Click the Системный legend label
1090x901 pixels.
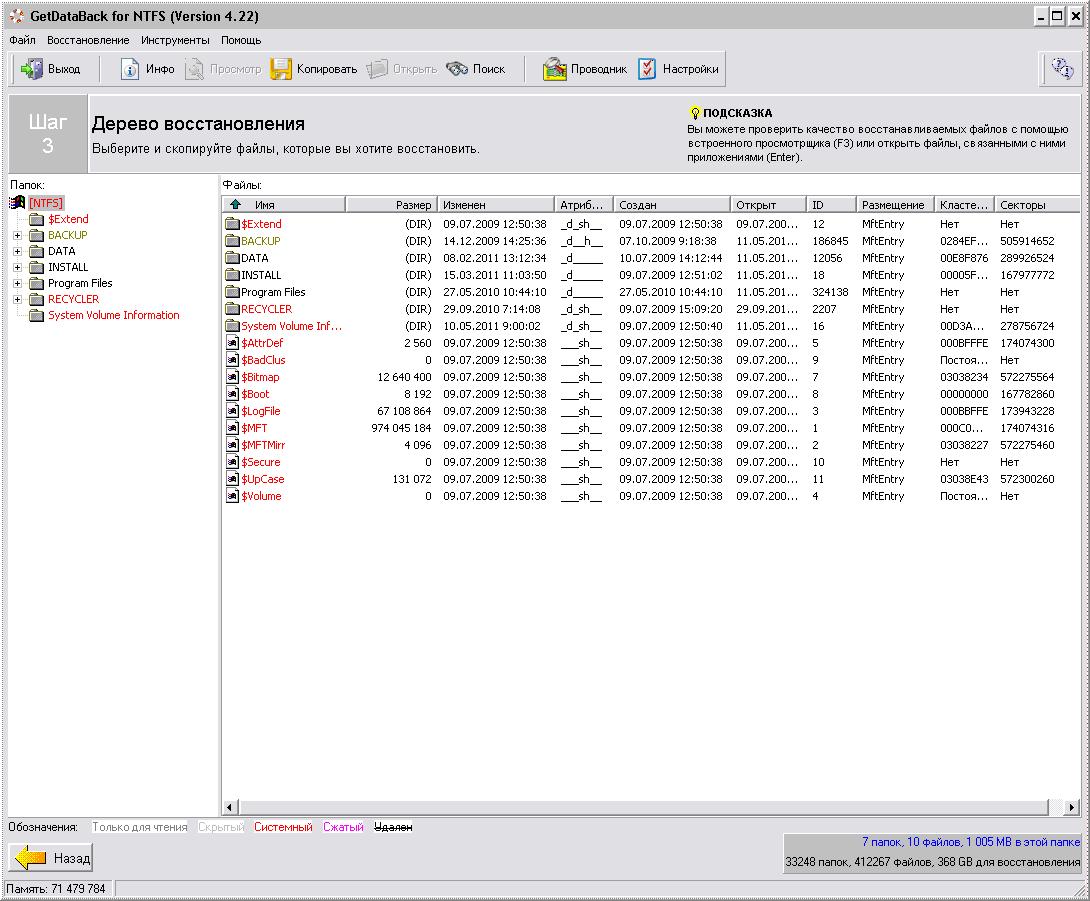pyautogui.click(x=283, y=827)
